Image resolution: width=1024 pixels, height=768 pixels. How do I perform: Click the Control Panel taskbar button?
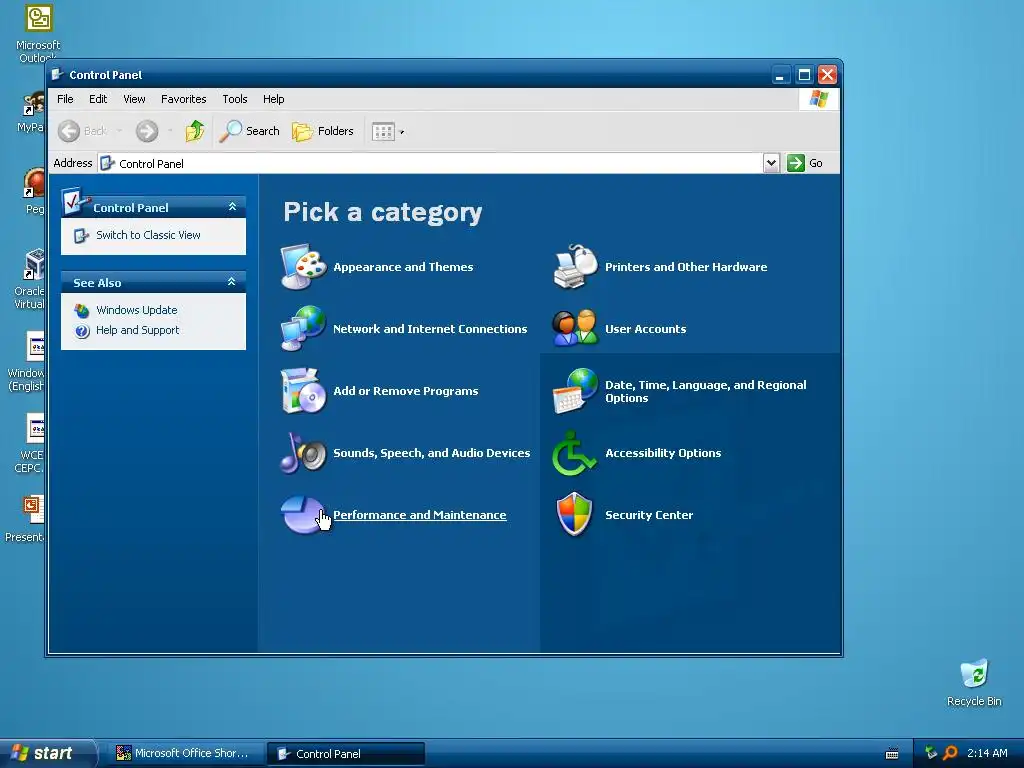coord(346,754)
